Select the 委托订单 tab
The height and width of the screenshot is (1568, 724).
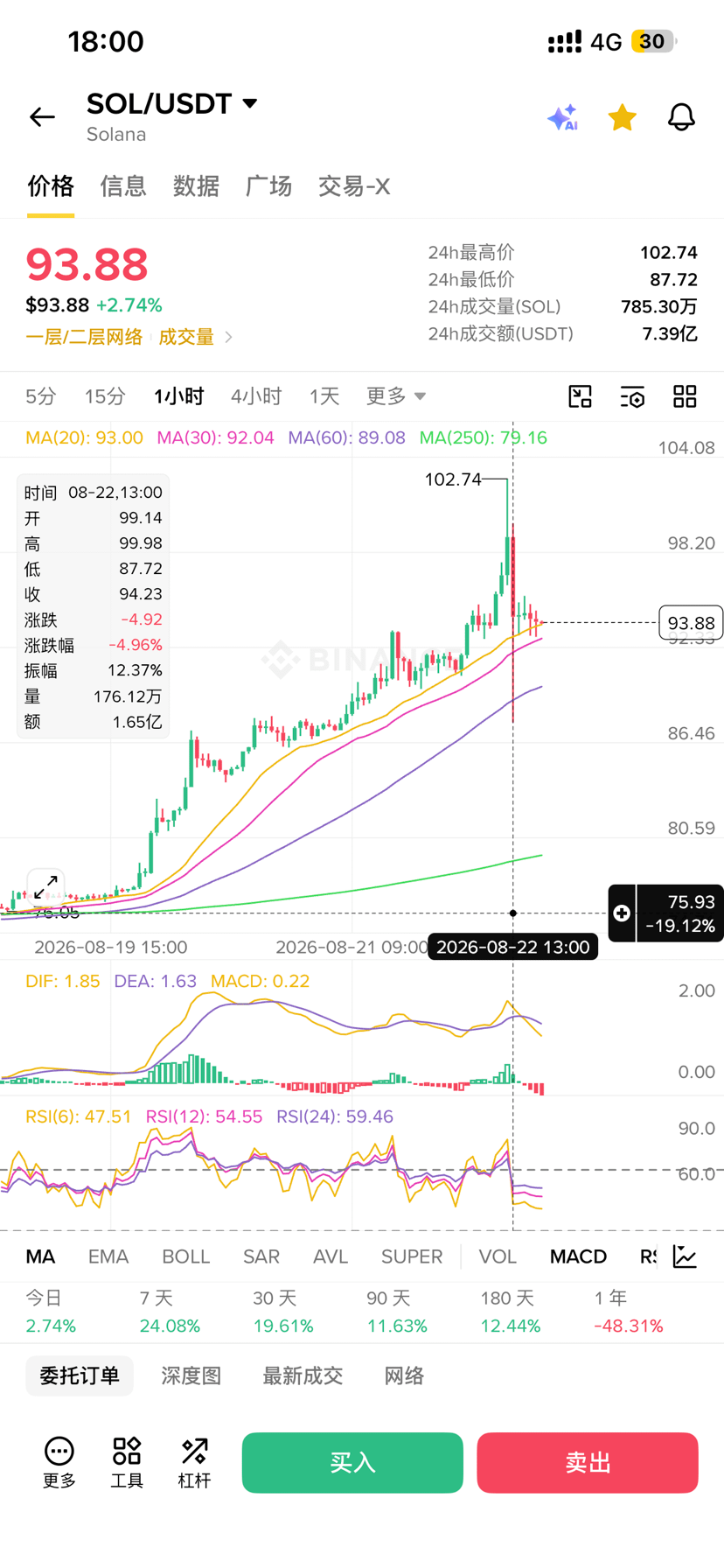(x=80, y=1375)
